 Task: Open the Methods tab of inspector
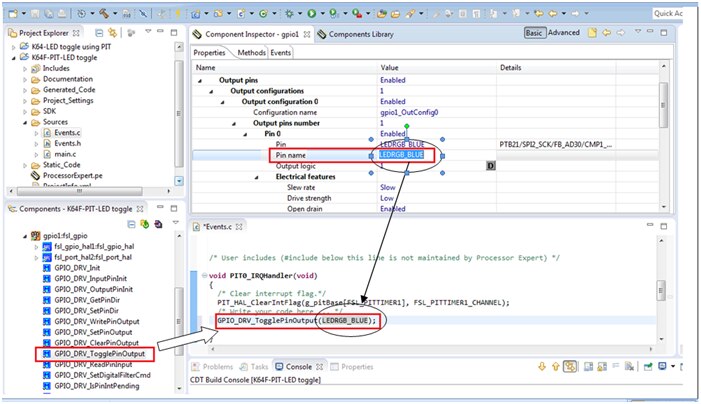pyautogui.click(x=251, y=53)
